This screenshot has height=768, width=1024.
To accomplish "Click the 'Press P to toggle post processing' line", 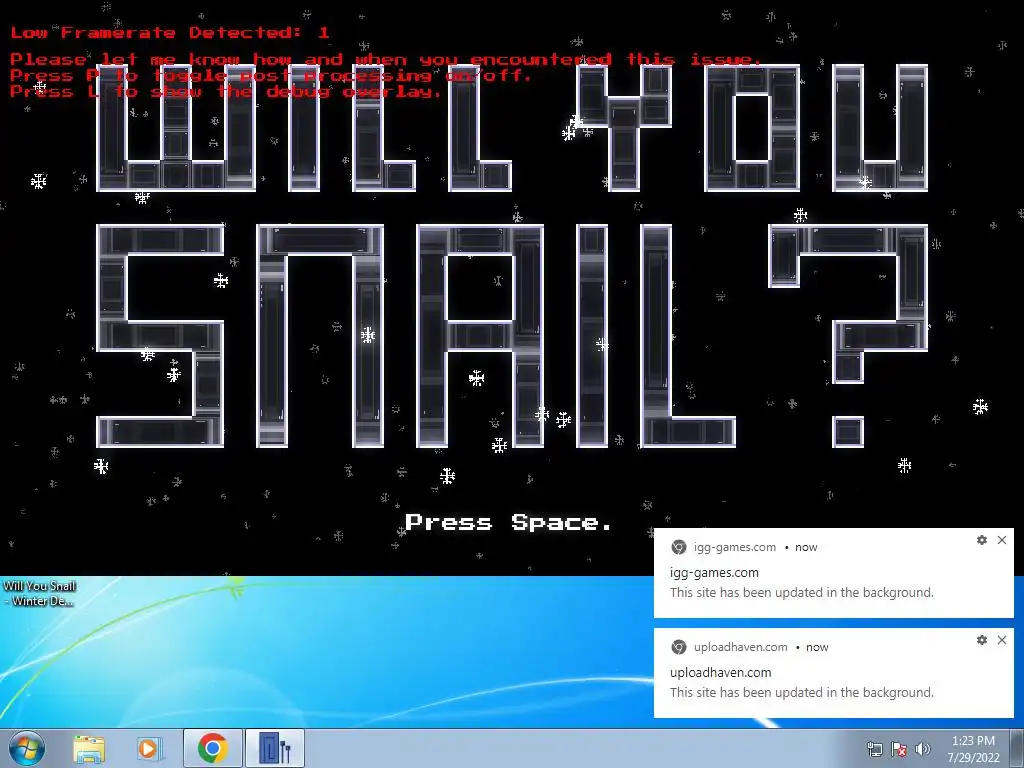I will click(x=270, y=76).
